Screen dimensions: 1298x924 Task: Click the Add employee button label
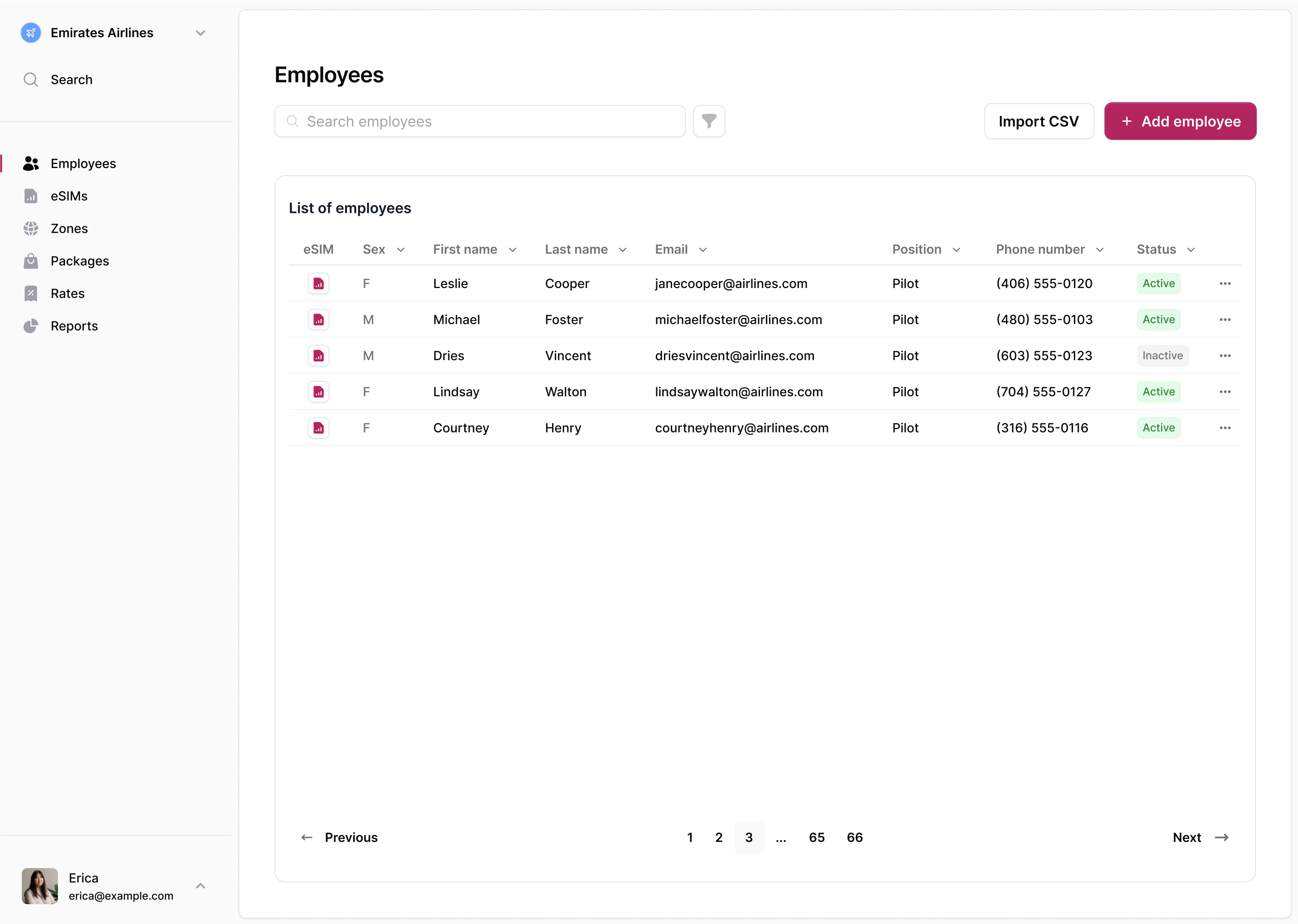coord(1191,122)
